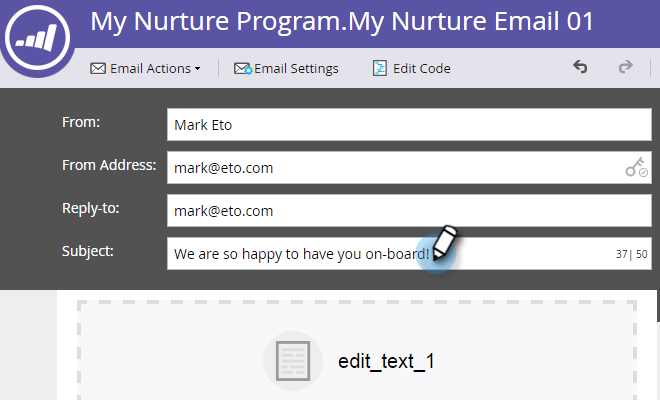Click the text document icon for edit_text_1

point(293,361)
